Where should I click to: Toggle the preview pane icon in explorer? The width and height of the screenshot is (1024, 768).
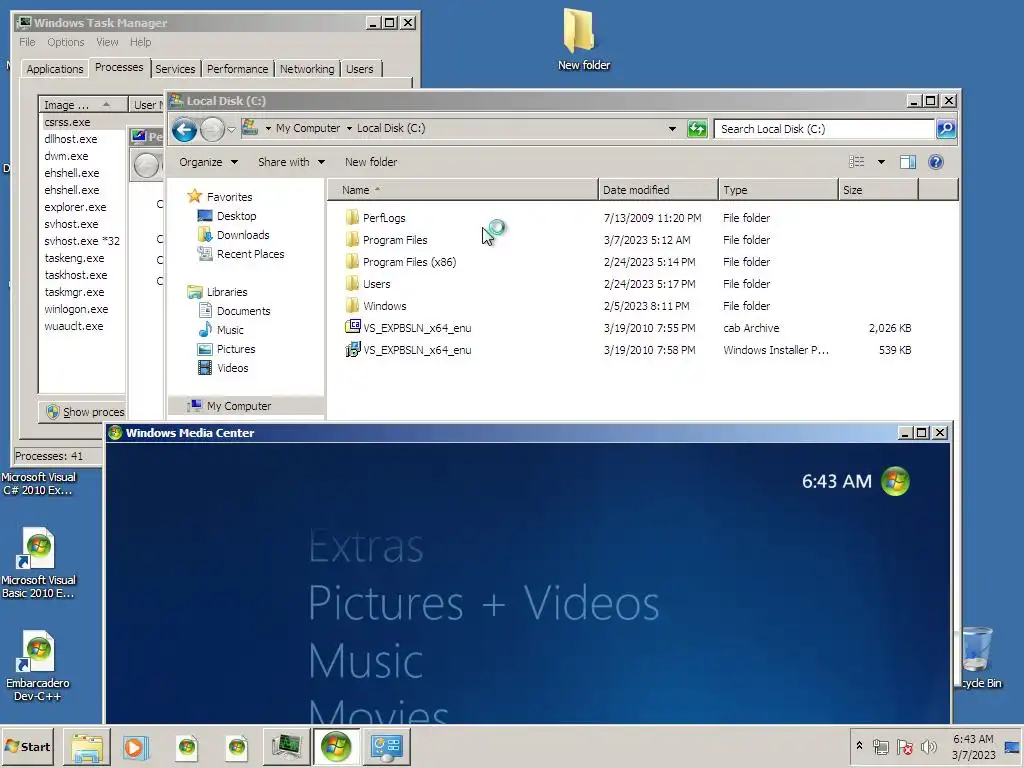908,162
